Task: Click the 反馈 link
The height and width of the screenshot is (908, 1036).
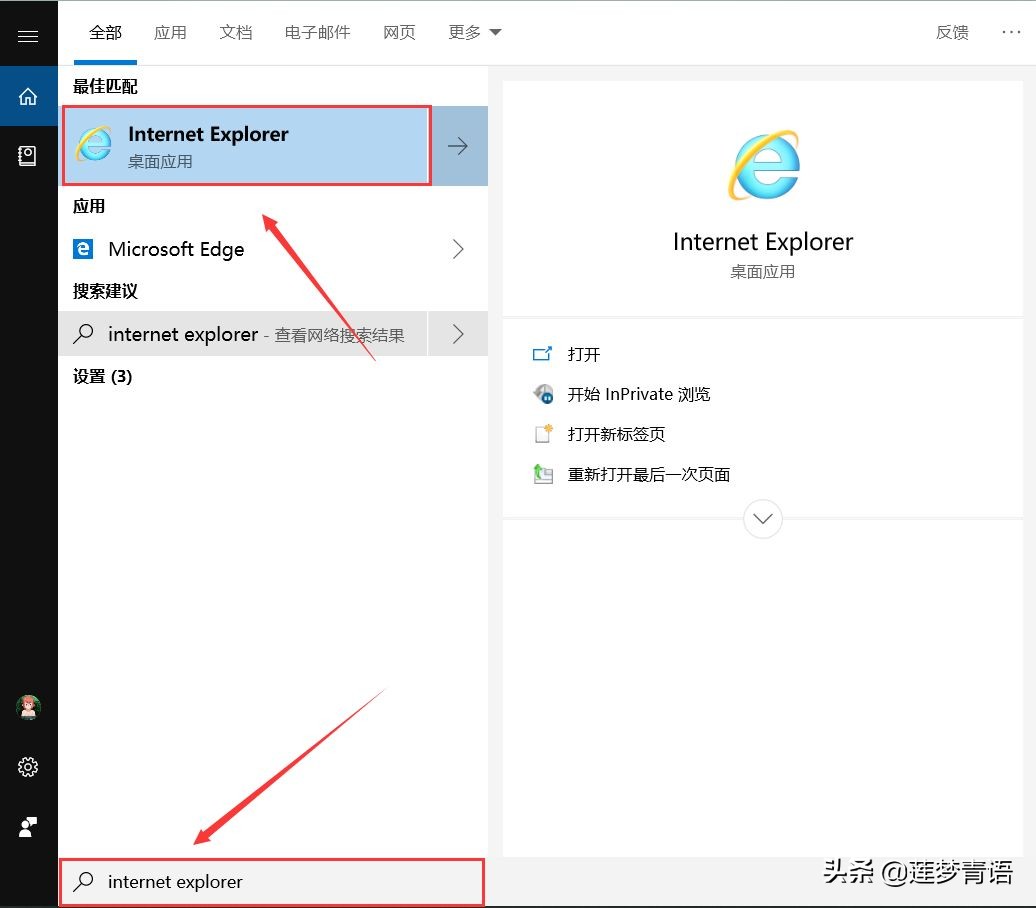Action: coord(952,31)
